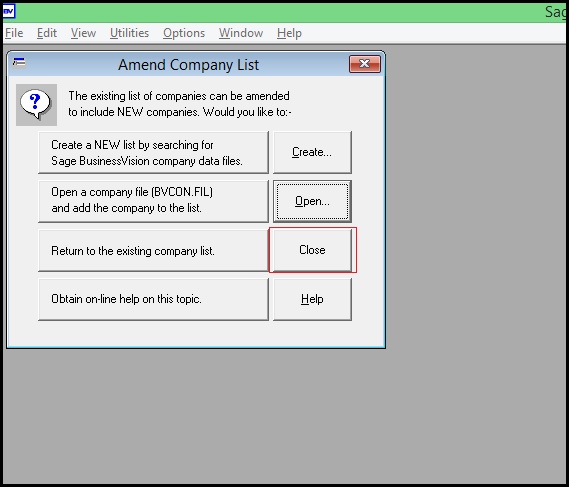Click the Help button in the dialog
Viewport: 569px width, 487px height.
point(312,299)
